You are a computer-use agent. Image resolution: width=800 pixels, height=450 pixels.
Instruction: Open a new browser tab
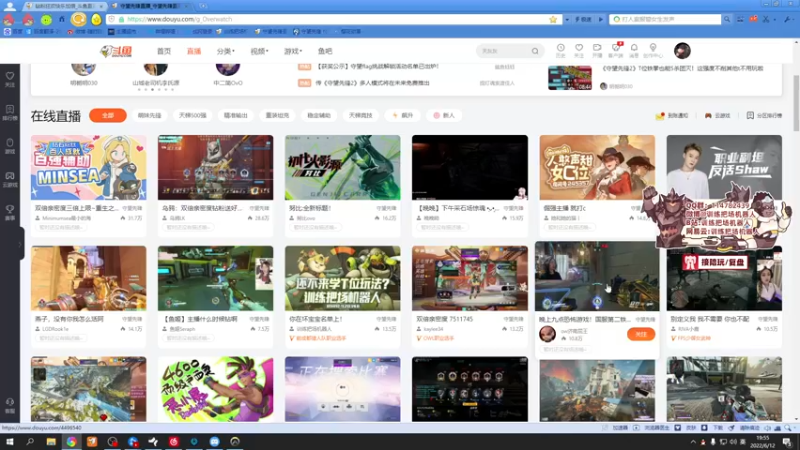coord(203,6)
